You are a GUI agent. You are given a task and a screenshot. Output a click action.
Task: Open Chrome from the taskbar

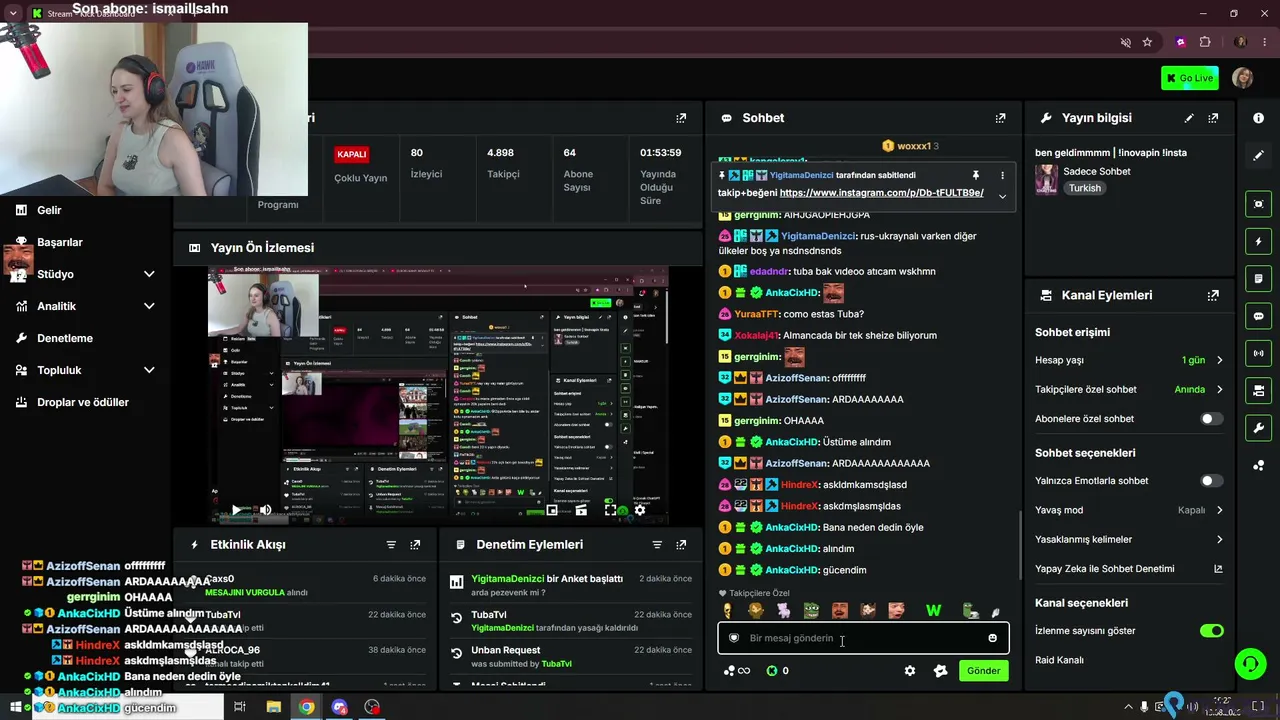click(x=306, y=707)
